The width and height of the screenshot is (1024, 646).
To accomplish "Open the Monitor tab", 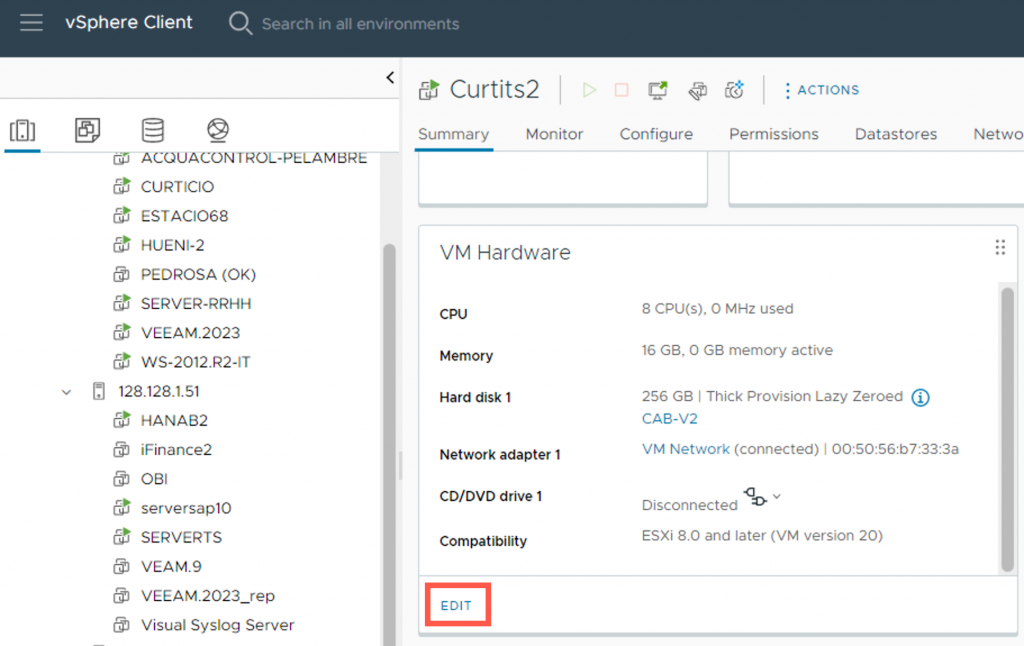I will coord(554,134).
